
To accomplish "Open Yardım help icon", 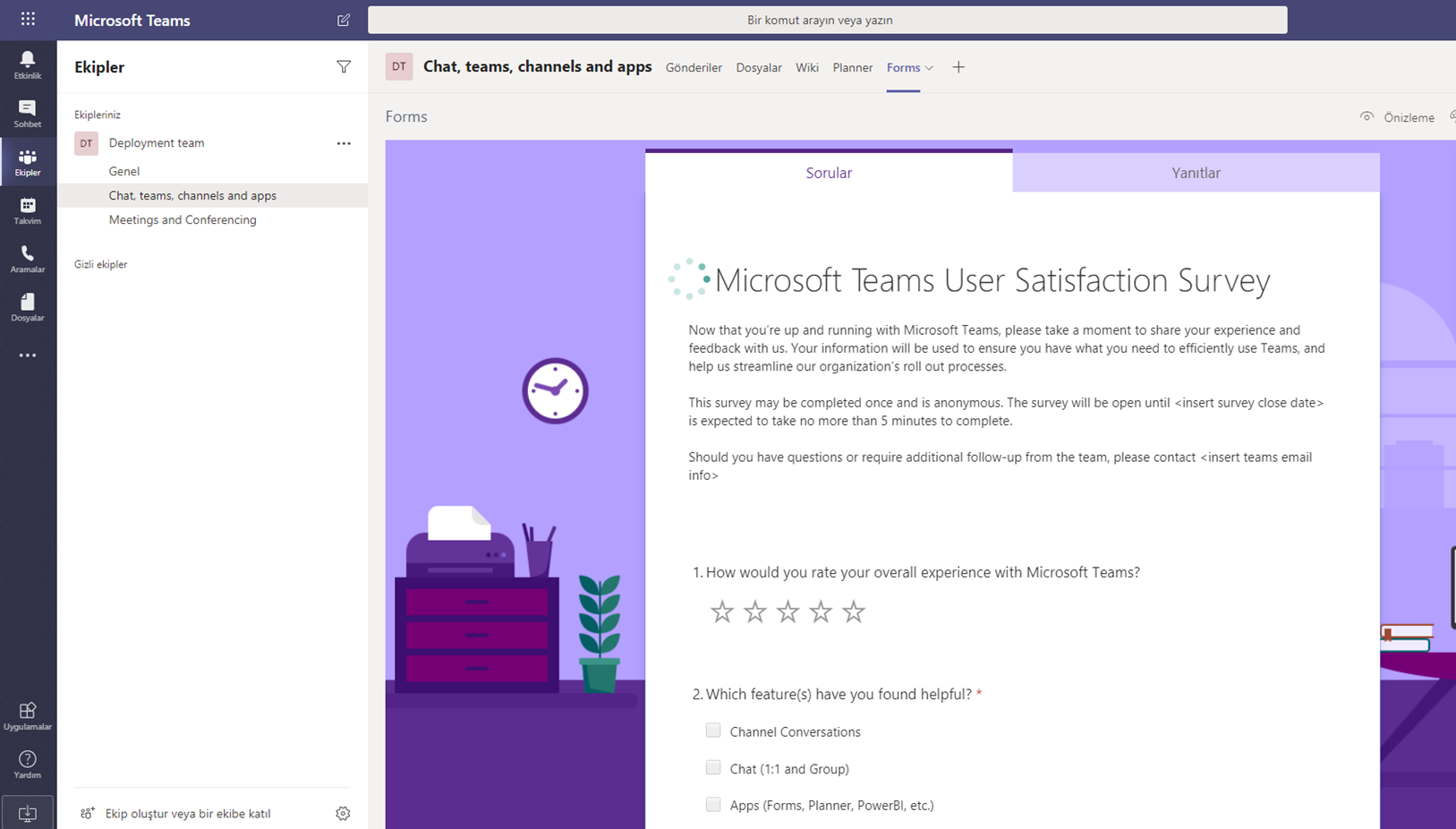I will coord(28,765).
